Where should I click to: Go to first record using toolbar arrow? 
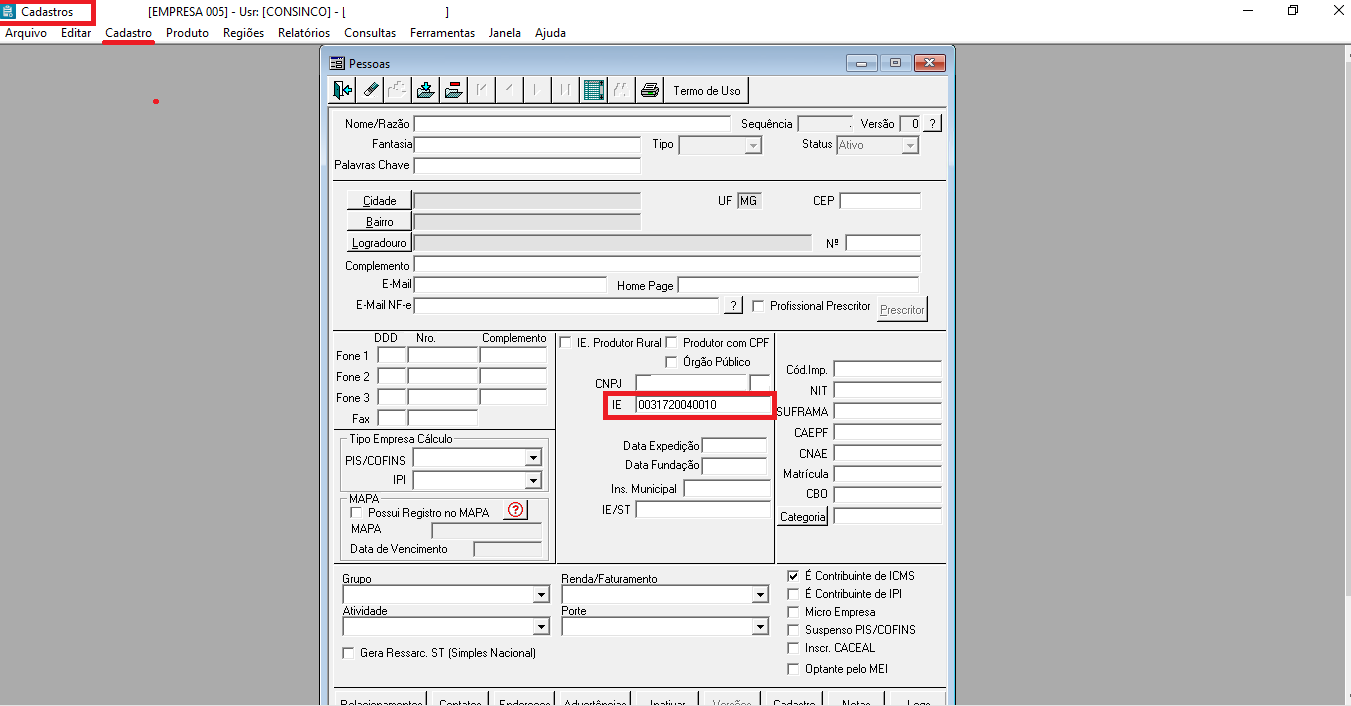coord(482,90)
